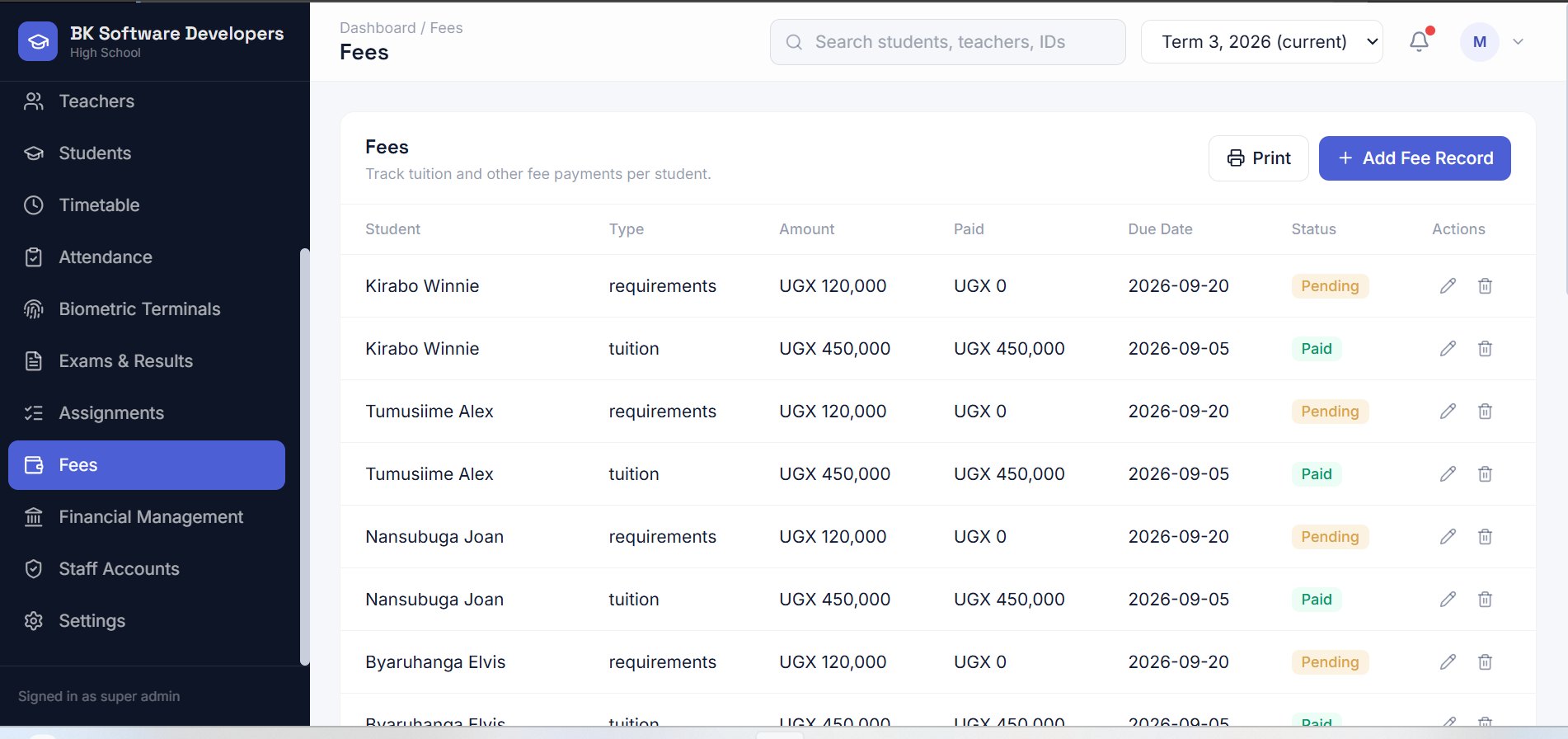Screen dimensions: 1568x739
Task: Click Add Fee Record button
Action: (1415, 158)
